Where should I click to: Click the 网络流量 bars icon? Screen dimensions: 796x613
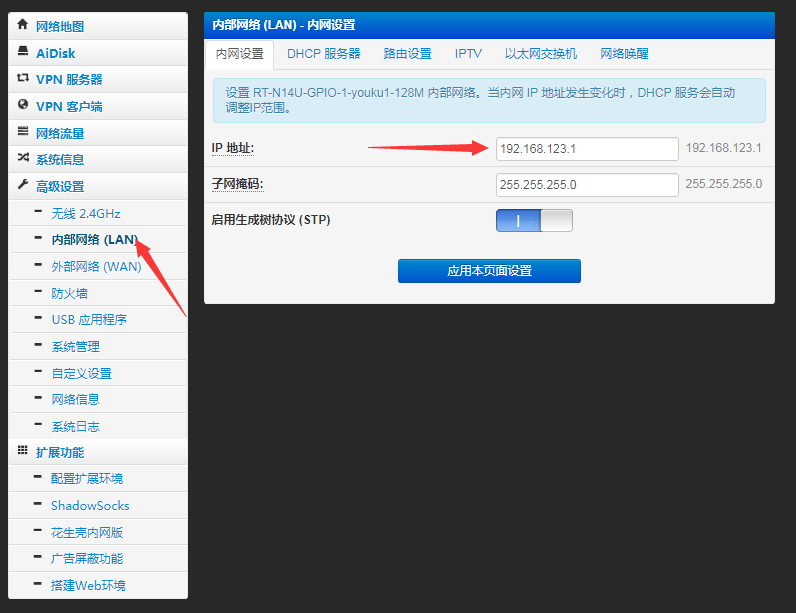23,132
